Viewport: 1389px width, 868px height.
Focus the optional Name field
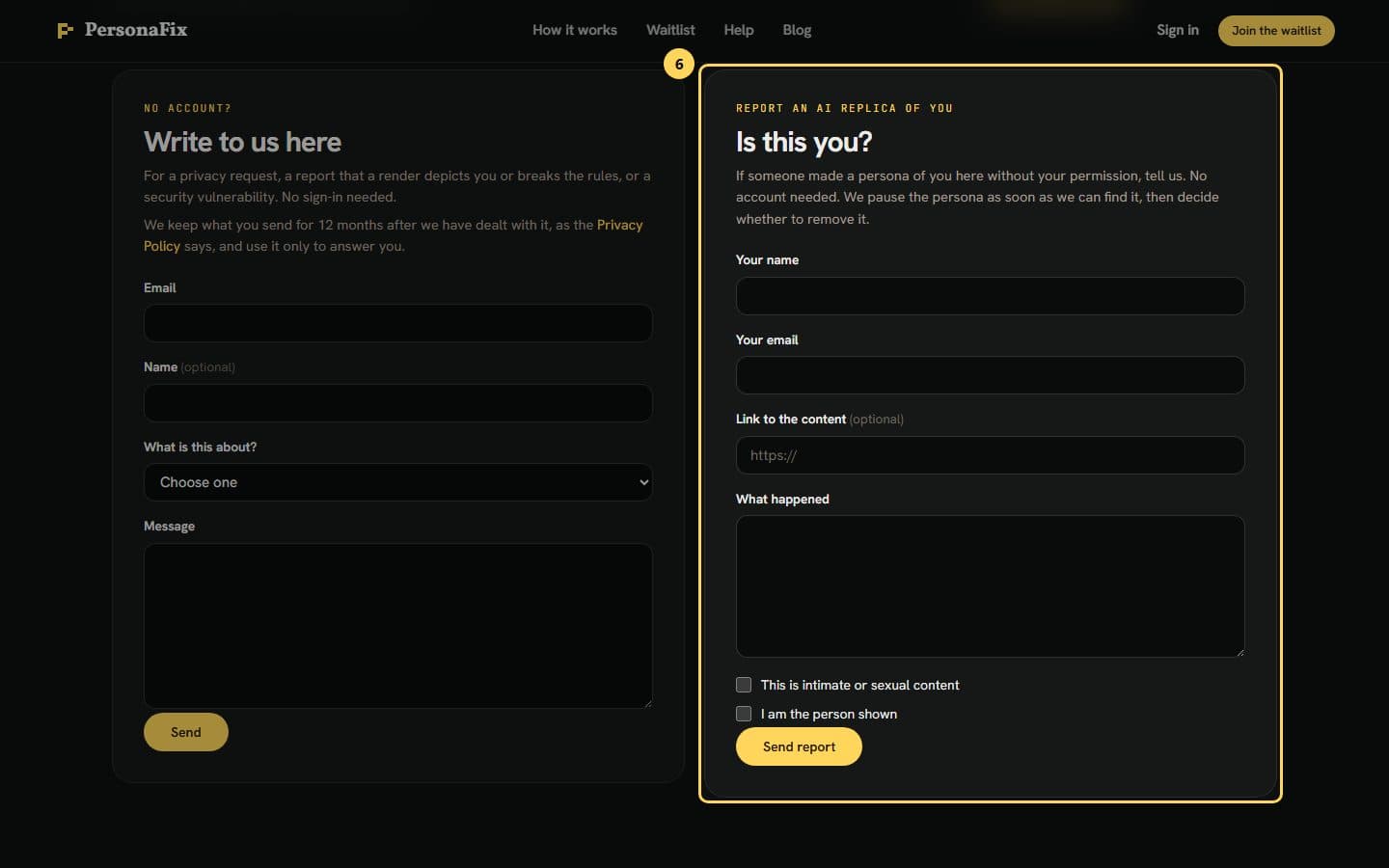[398, 403]
